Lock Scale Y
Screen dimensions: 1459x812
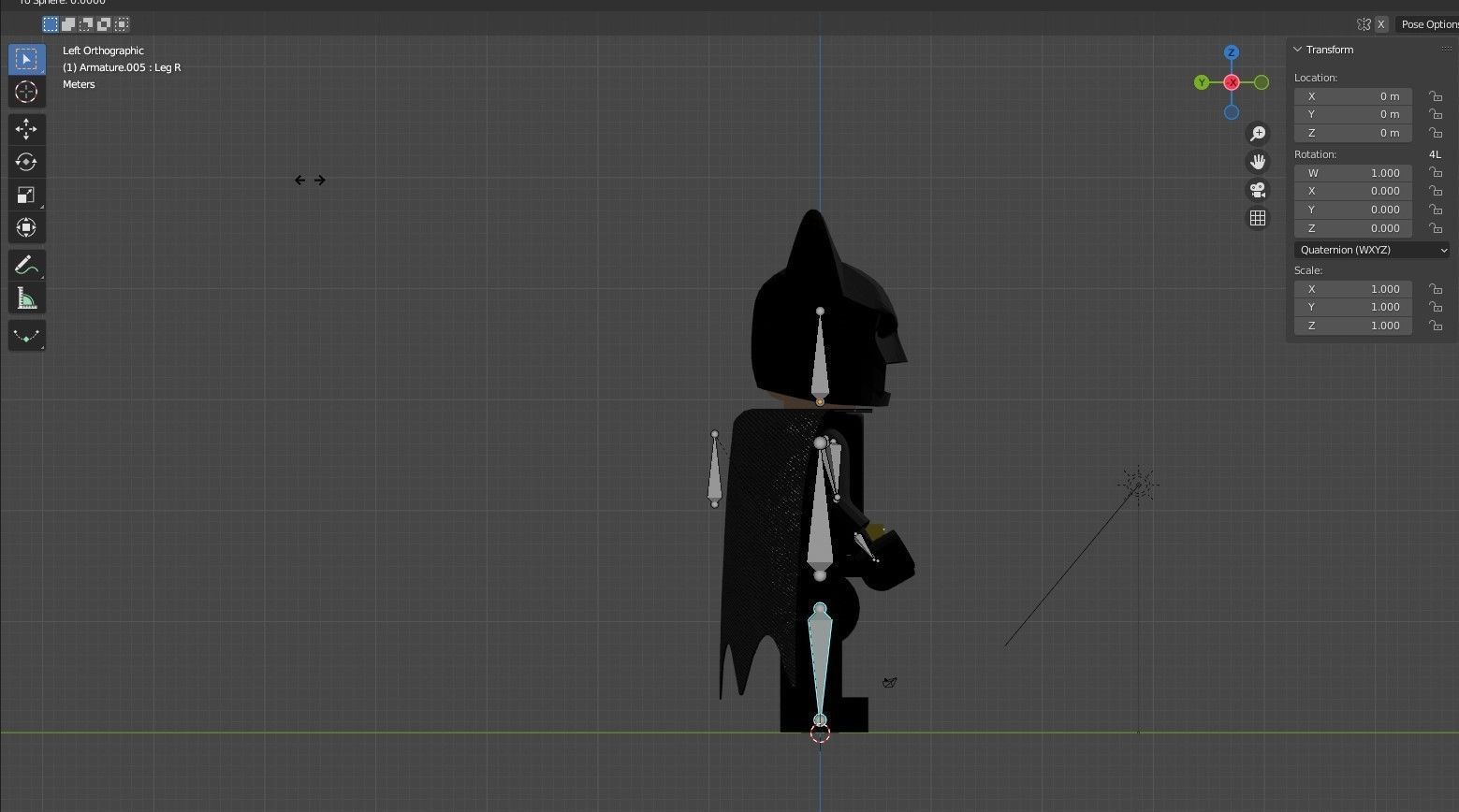[1435, 307]
